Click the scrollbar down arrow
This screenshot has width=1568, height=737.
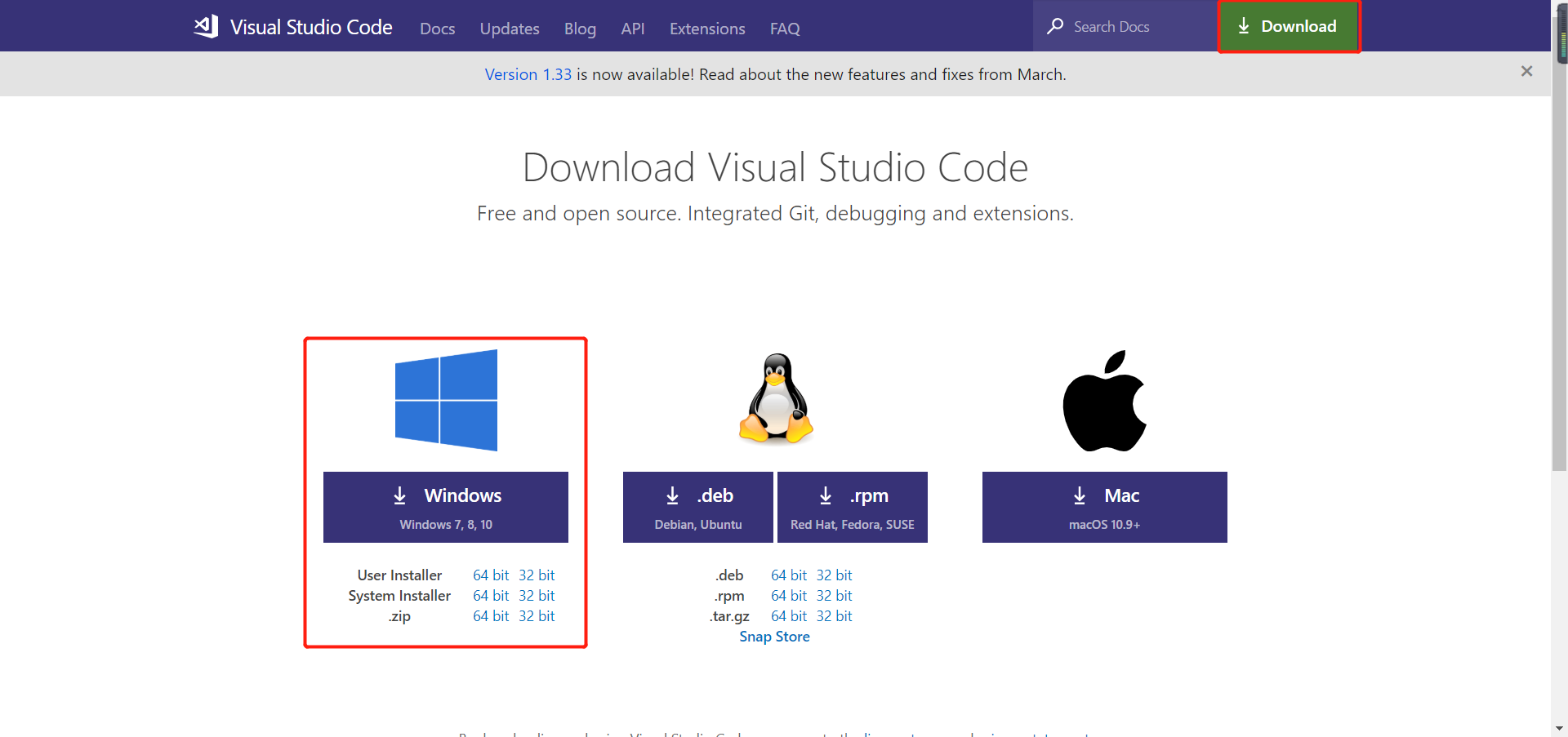coord(1560,728)
